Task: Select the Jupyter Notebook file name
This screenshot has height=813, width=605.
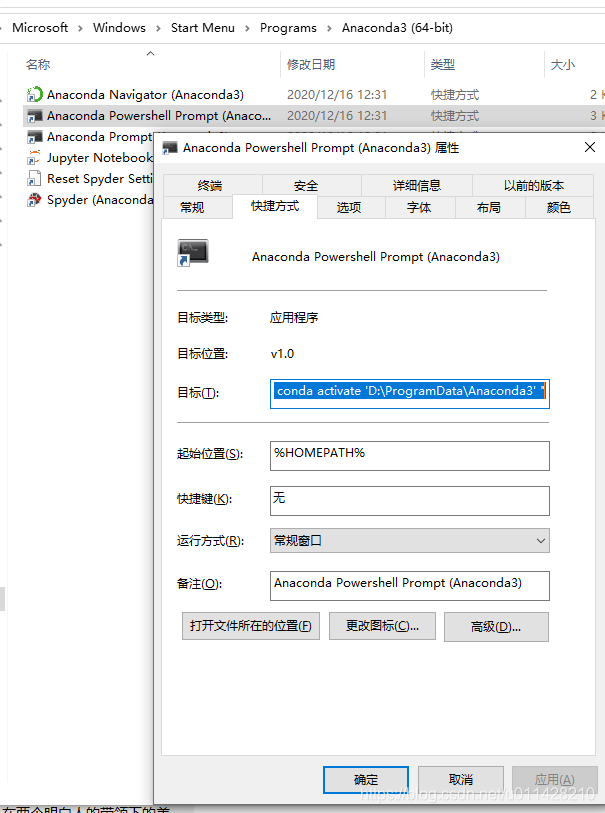Action: (x=100, y=158)
